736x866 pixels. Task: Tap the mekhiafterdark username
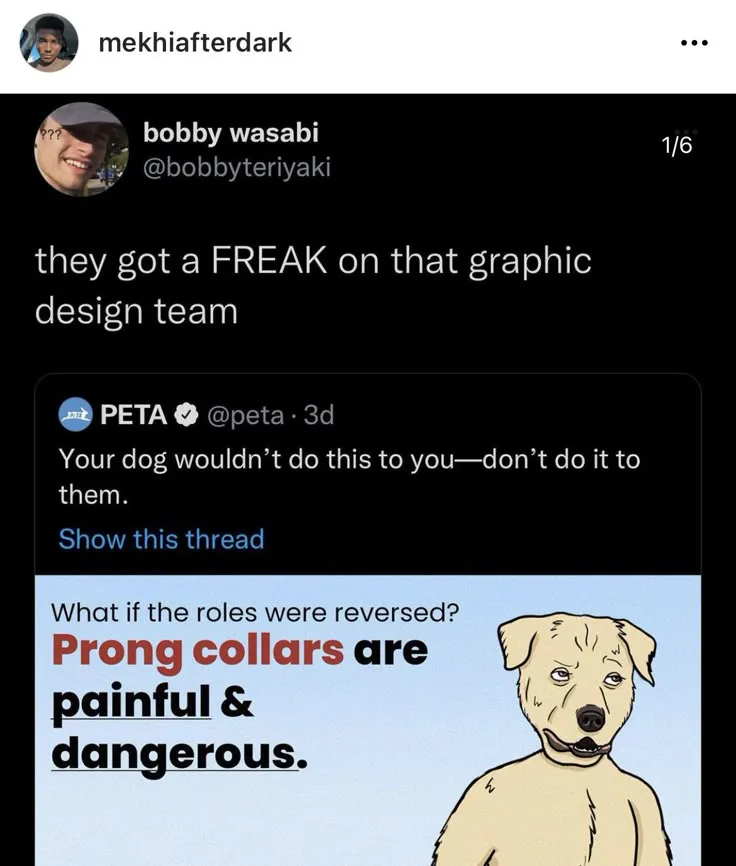(195, 42)
